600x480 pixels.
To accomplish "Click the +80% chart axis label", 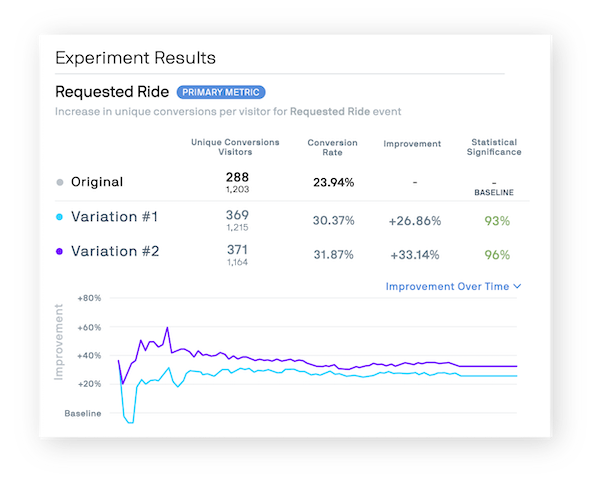I will click(89, 298).
